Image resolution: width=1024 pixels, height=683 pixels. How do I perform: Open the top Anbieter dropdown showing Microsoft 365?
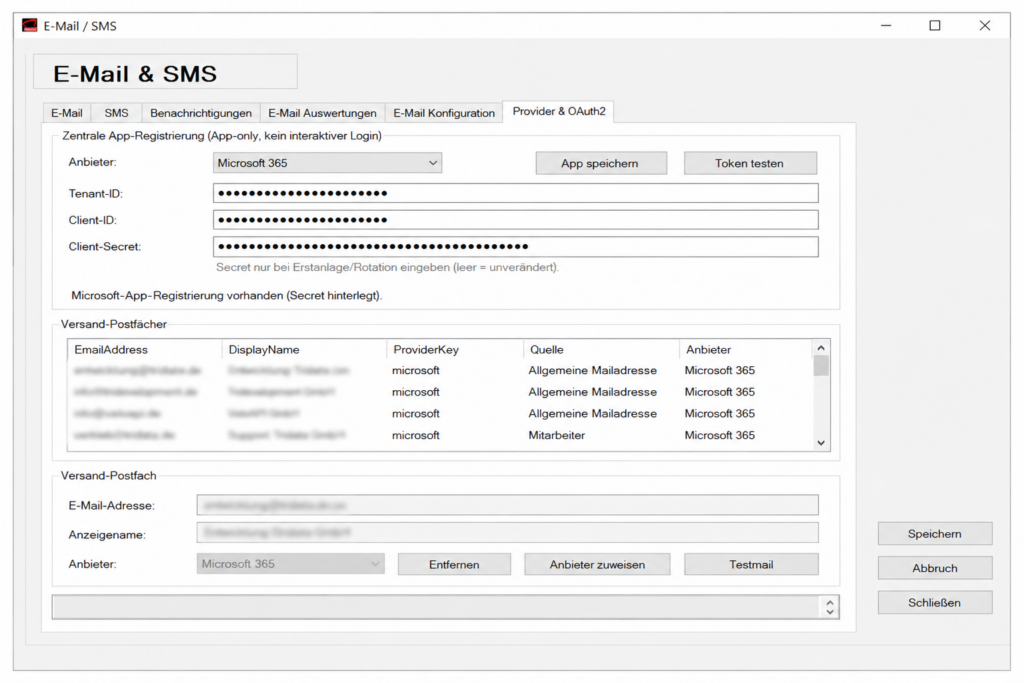click(327, 163)
